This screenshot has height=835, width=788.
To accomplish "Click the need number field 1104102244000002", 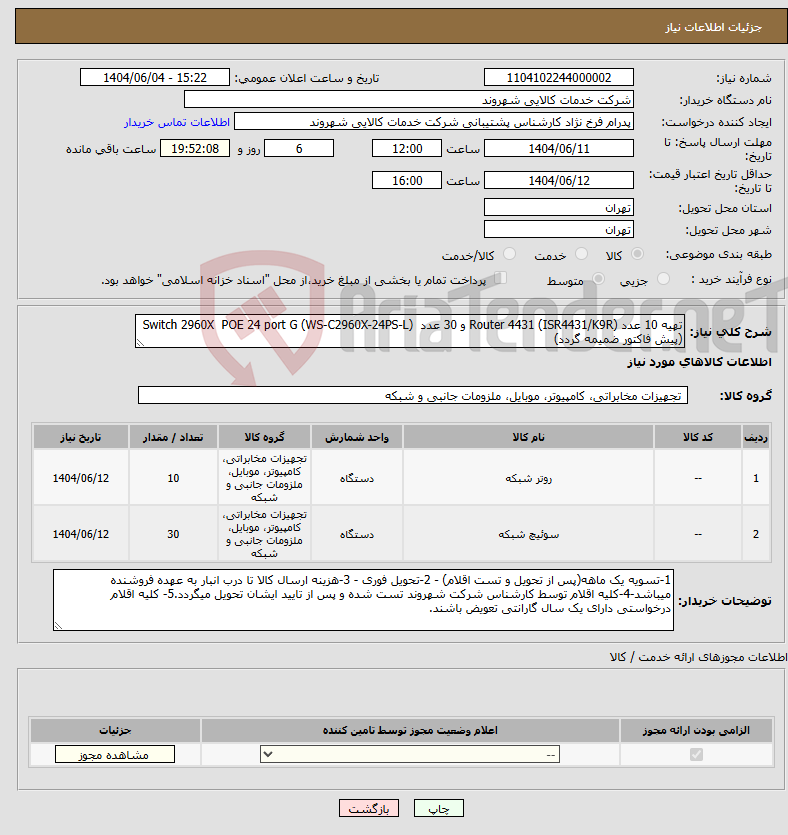I will click(x=559, y=77).
